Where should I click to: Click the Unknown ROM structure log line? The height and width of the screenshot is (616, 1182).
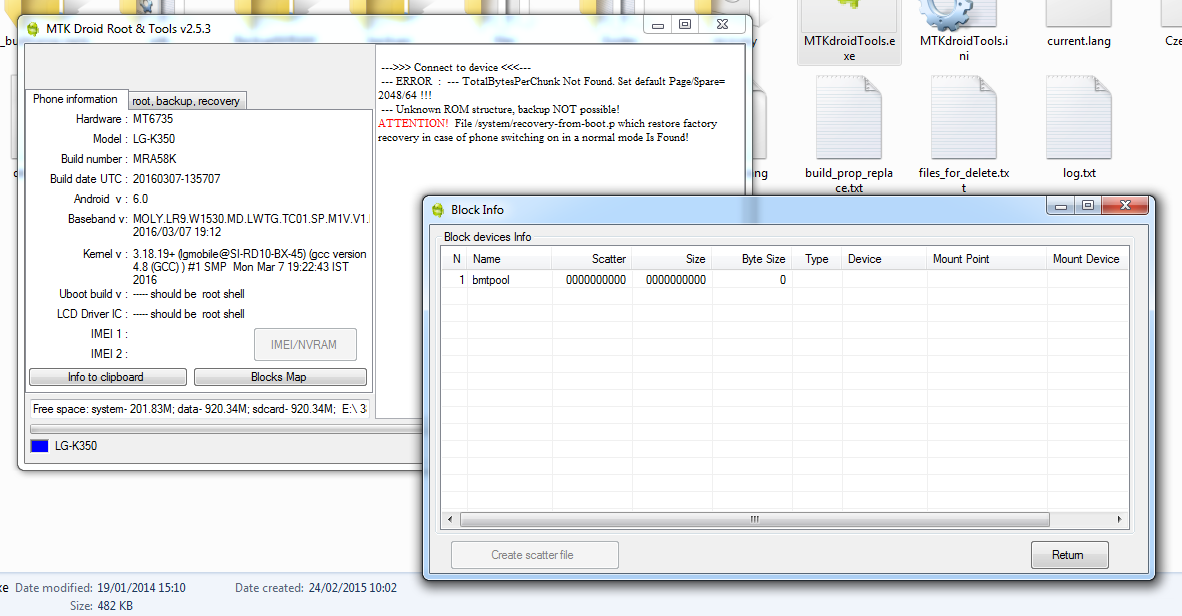click(500, 109)
